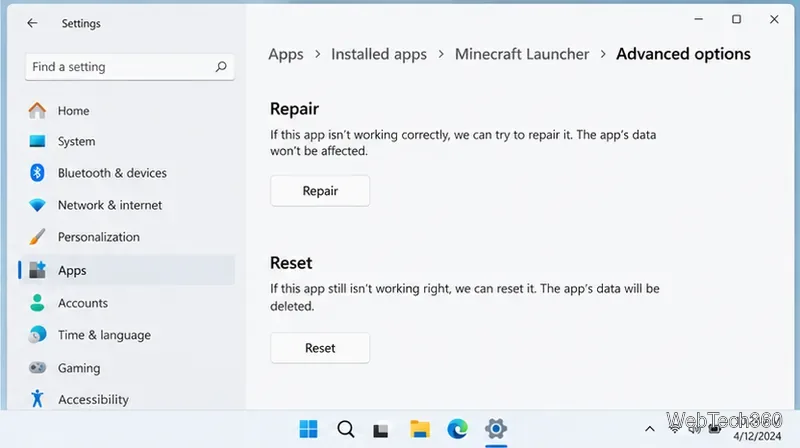
Task: Click the Reset button
Action: tap(320, 348)
